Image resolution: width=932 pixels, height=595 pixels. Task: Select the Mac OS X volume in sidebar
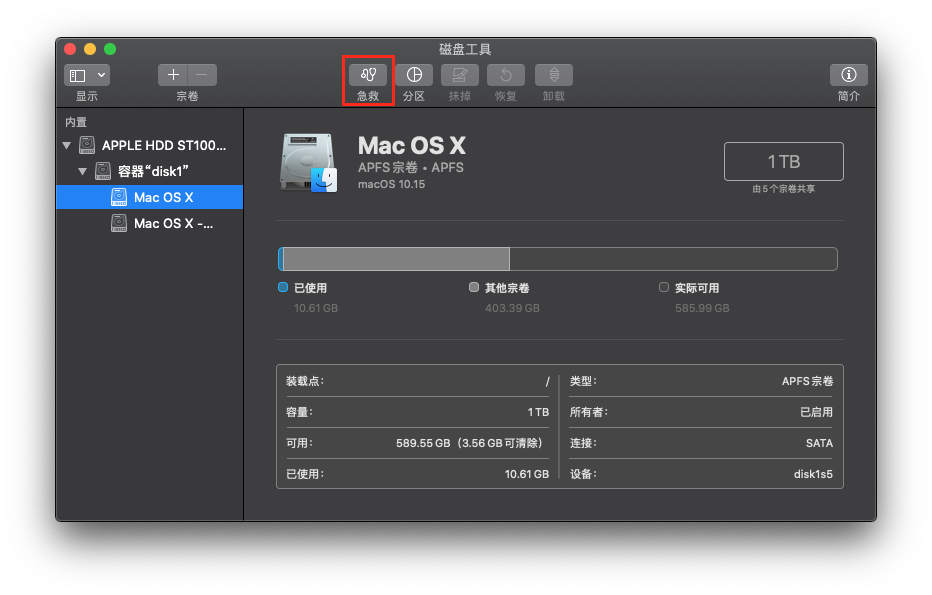click(x=163, y=197)
